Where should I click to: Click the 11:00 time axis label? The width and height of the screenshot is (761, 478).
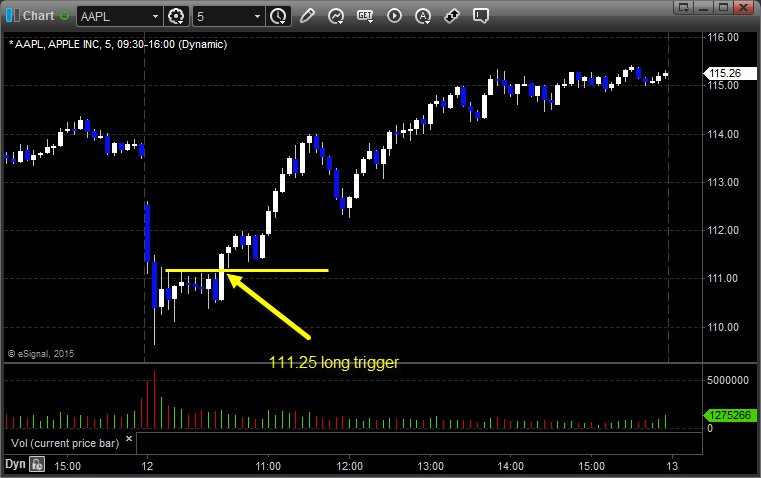(268, 466)
